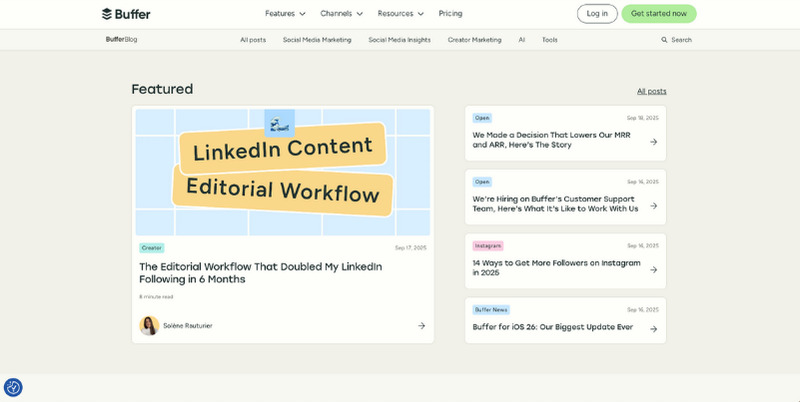
Task: Open '14 Ways to Get More Followers on Instagram' post
Action: (556, 268)
